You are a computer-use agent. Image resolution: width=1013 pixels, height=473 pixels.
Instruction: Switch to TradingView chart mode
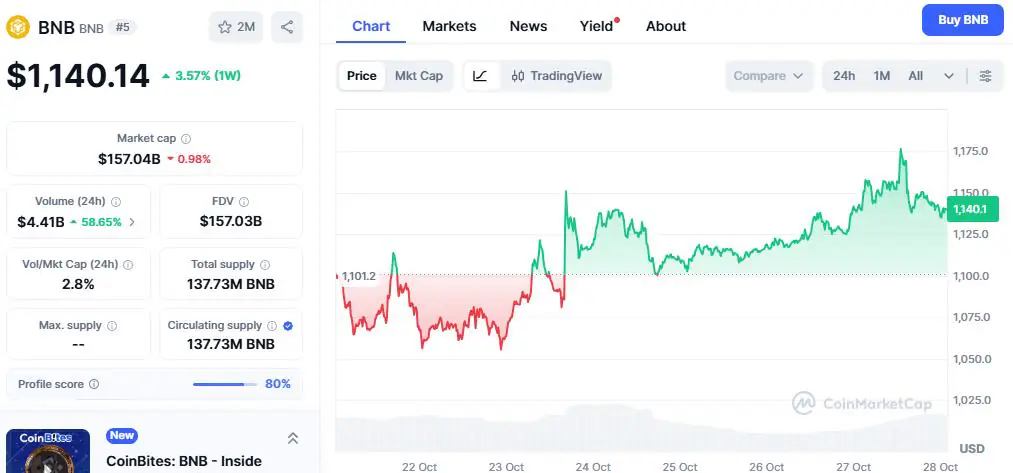[x=556, y=76]
